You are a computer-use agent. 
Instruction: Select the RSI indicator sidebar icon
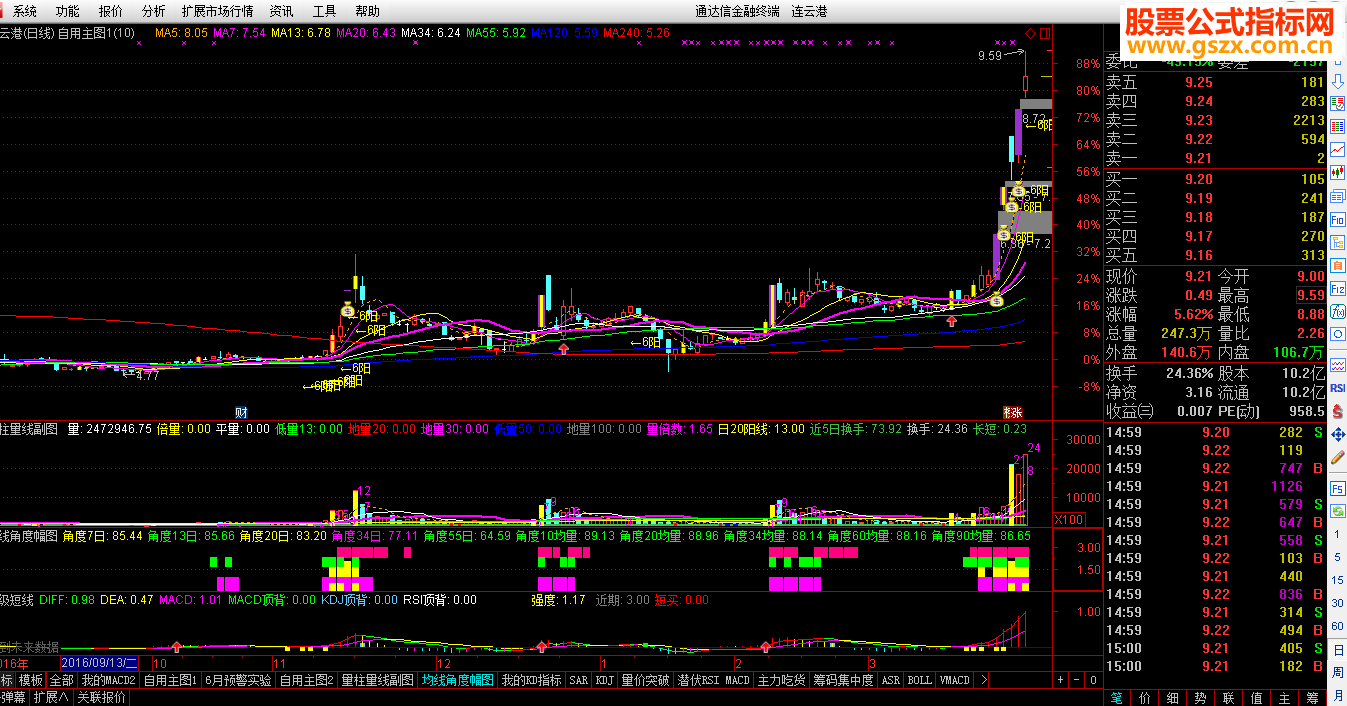click(x=1338, y=388)
